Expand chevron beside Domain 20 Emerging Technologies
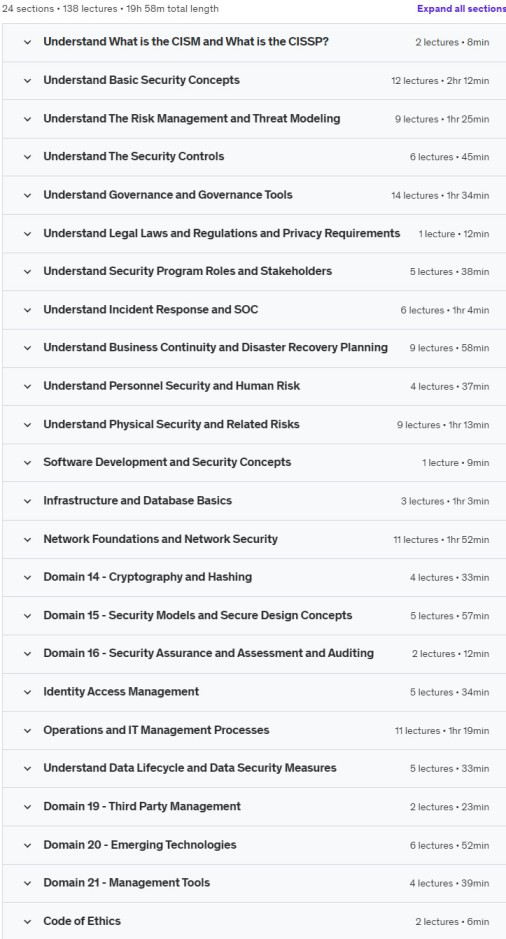 point(28,845)
